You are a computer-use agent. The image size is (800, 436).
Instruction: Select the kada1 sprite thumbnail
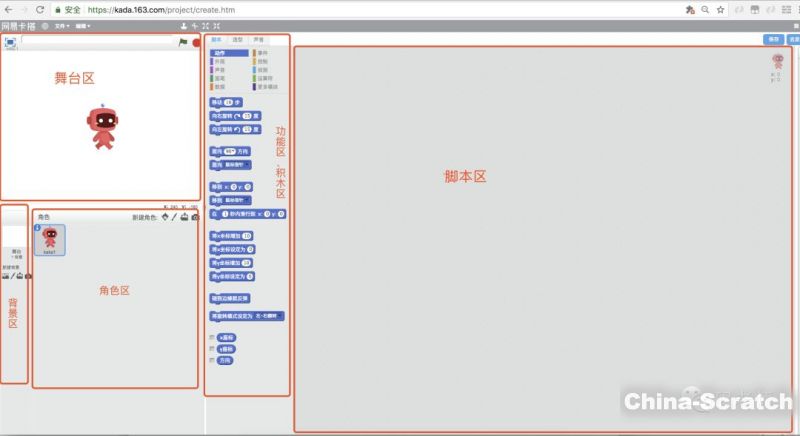tap(50, 240)
